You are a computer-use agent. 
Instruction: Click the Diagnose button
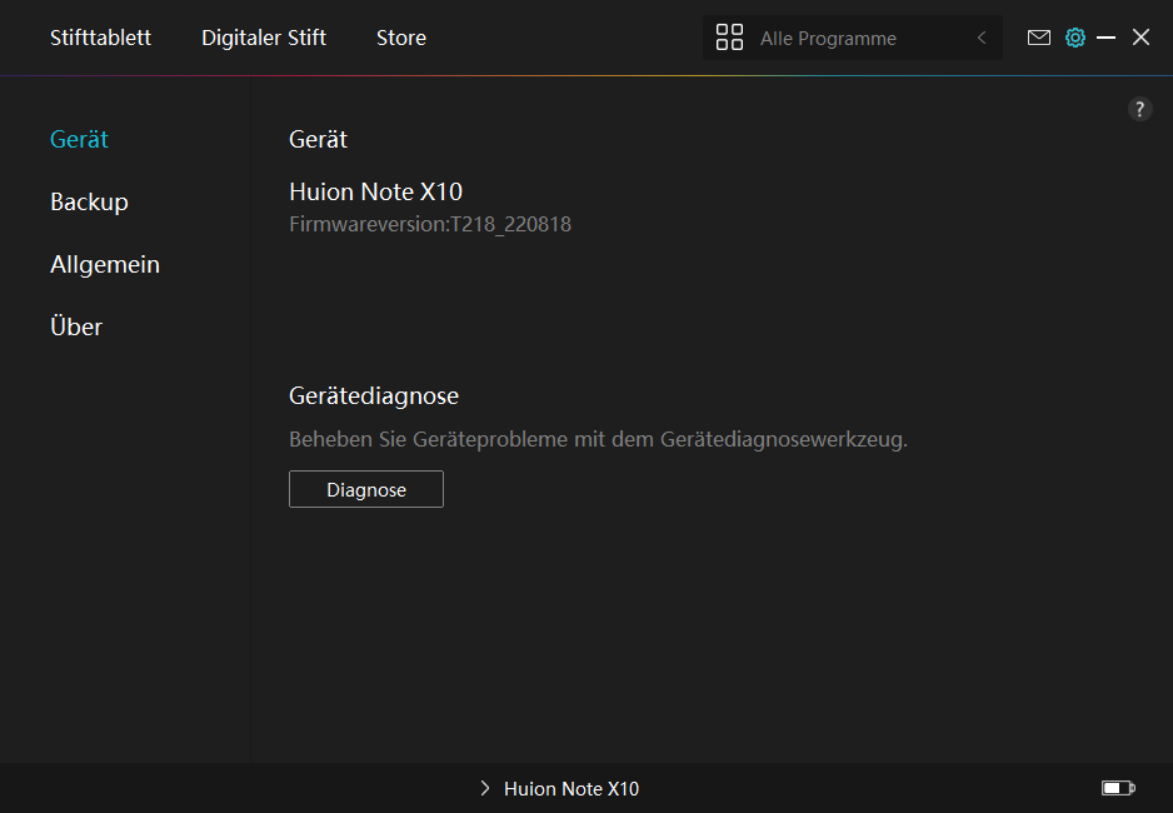366,489
